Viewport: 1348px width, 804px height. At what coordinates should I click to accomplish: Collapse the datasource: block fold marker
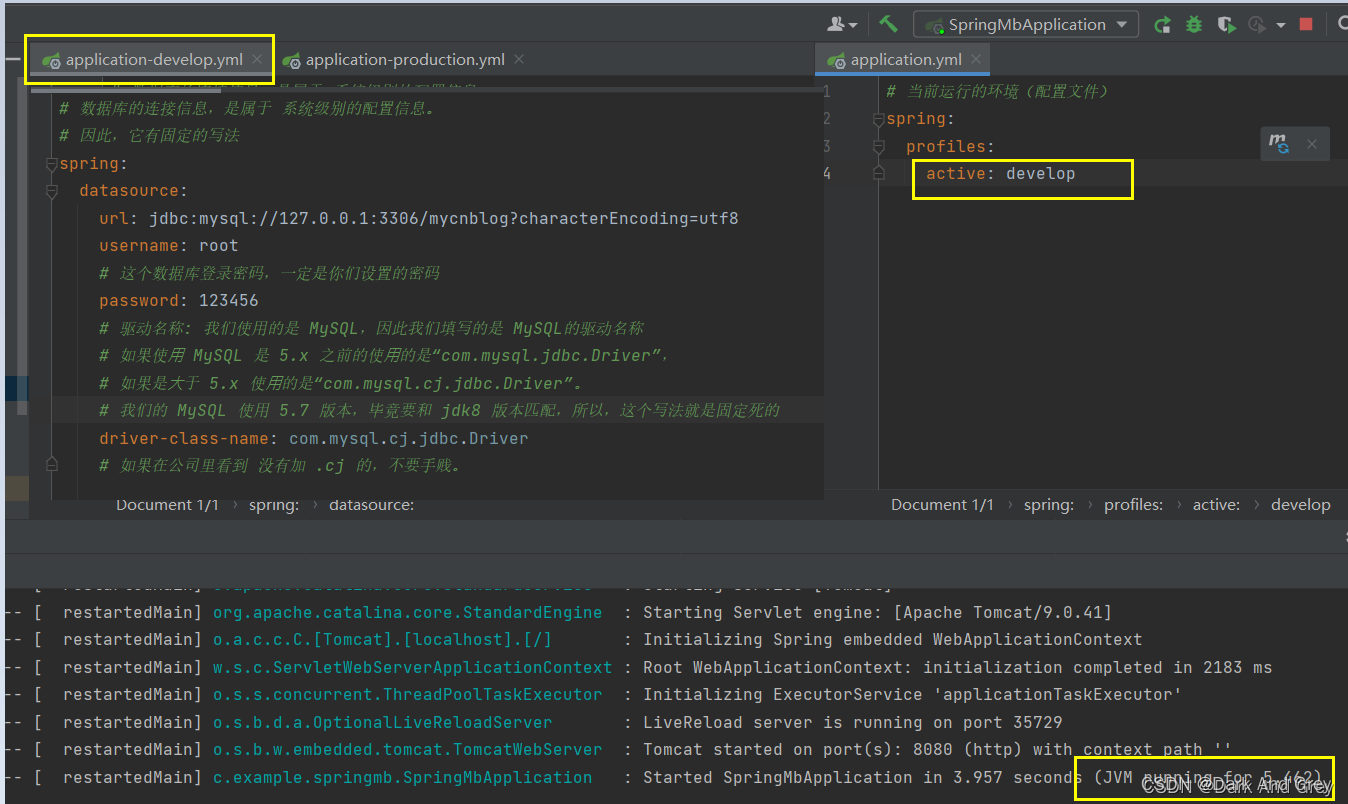pyautogui.click(x=52, y=191)
